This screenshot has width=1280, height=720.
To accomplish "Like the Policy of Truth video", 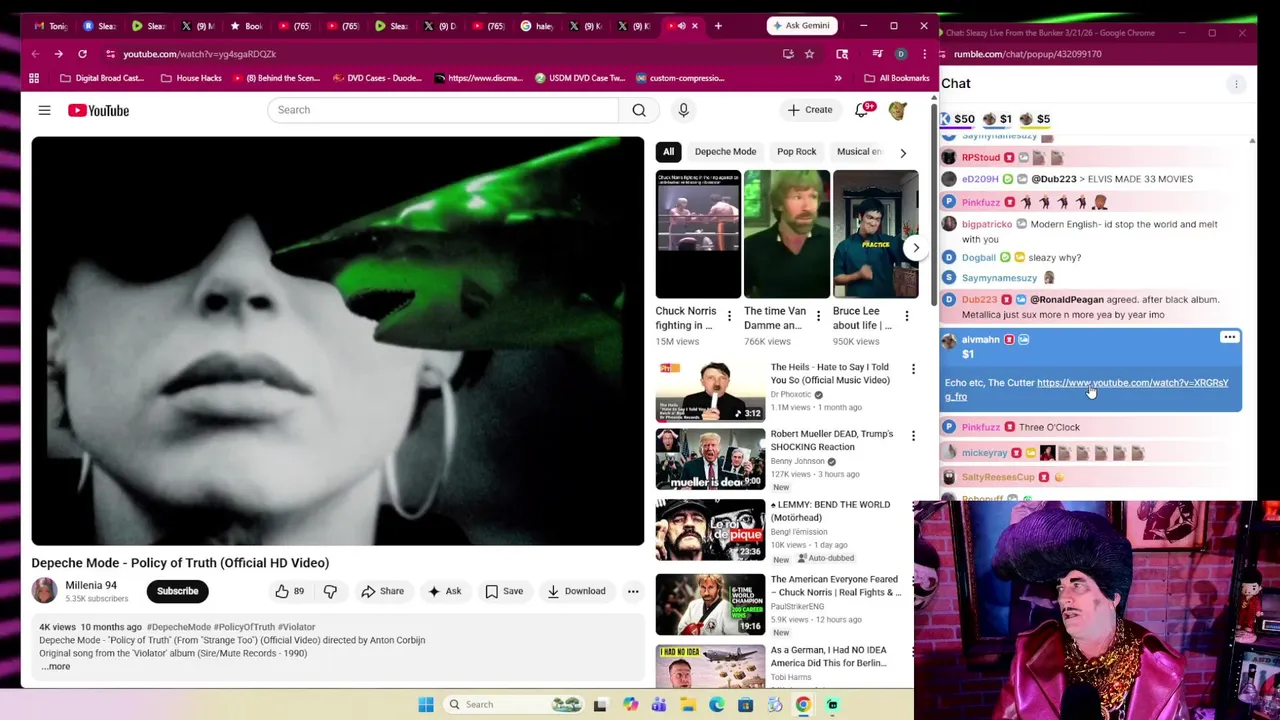I will [x=290, y=591].
